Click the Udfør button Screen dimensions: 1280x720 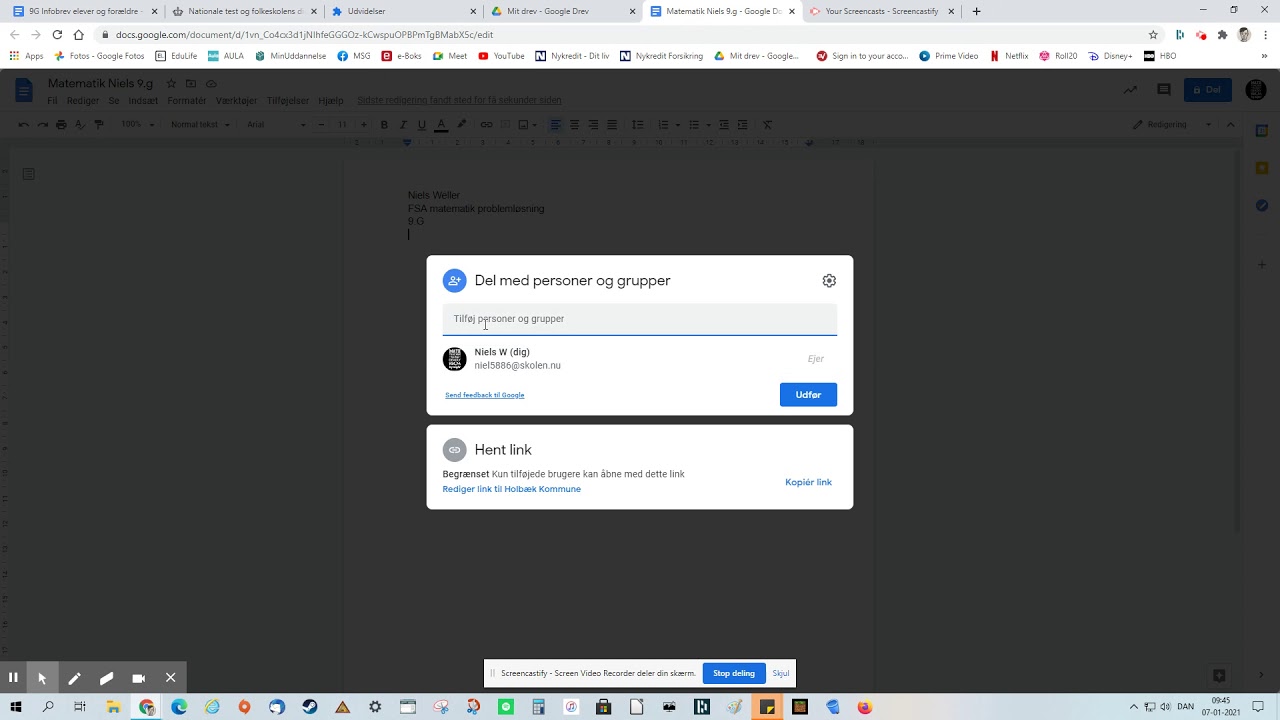tap(808, 395)
